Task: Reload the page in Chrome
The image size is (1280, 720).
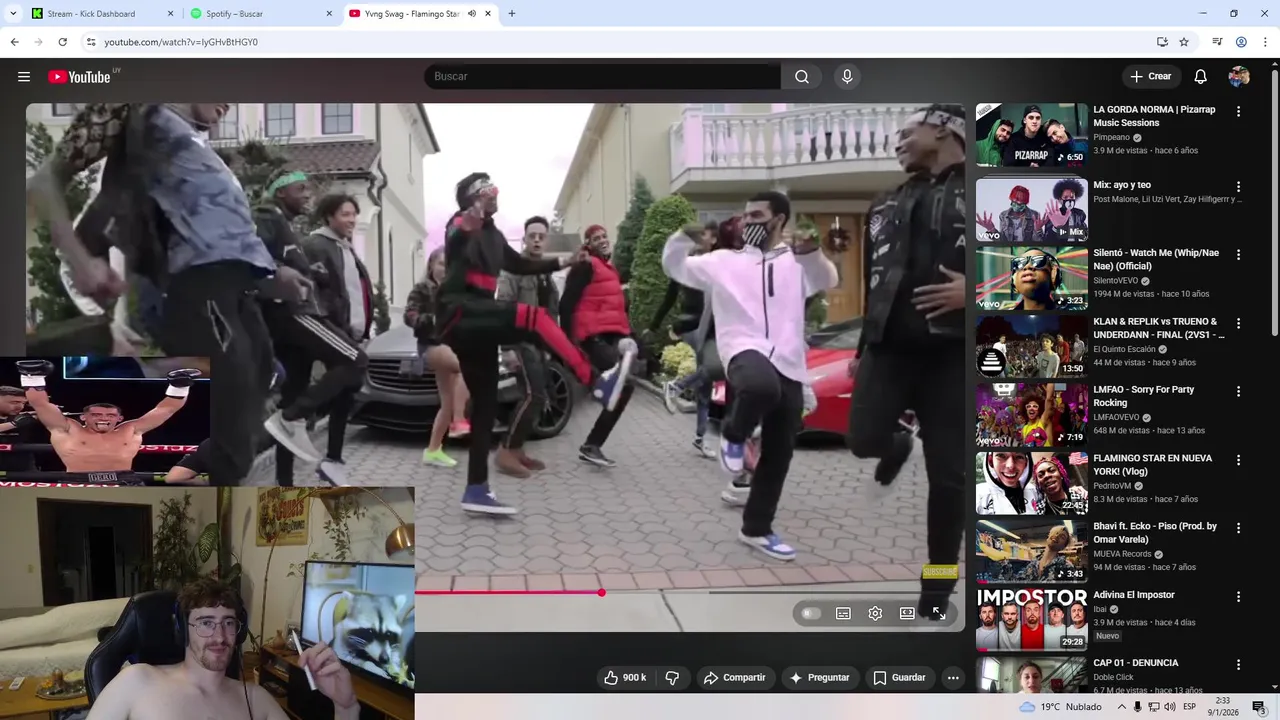Action: pyautogui.click(x=62, y=42)
